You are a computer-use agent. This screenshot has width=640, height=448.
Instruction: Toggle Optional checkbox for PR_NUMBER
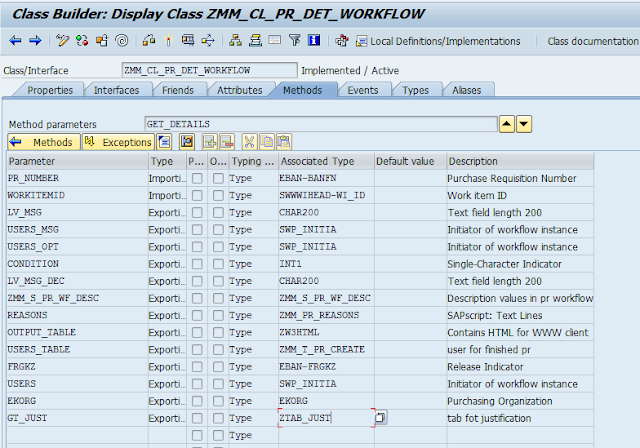[218, 178]
